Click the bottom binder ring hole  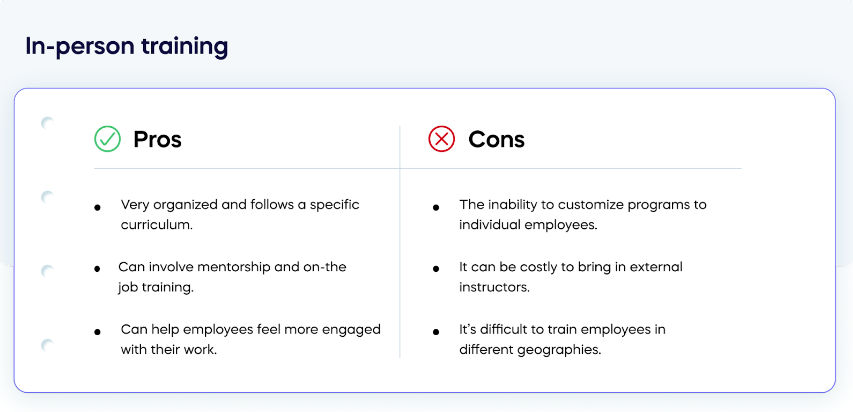coord(46,345)
